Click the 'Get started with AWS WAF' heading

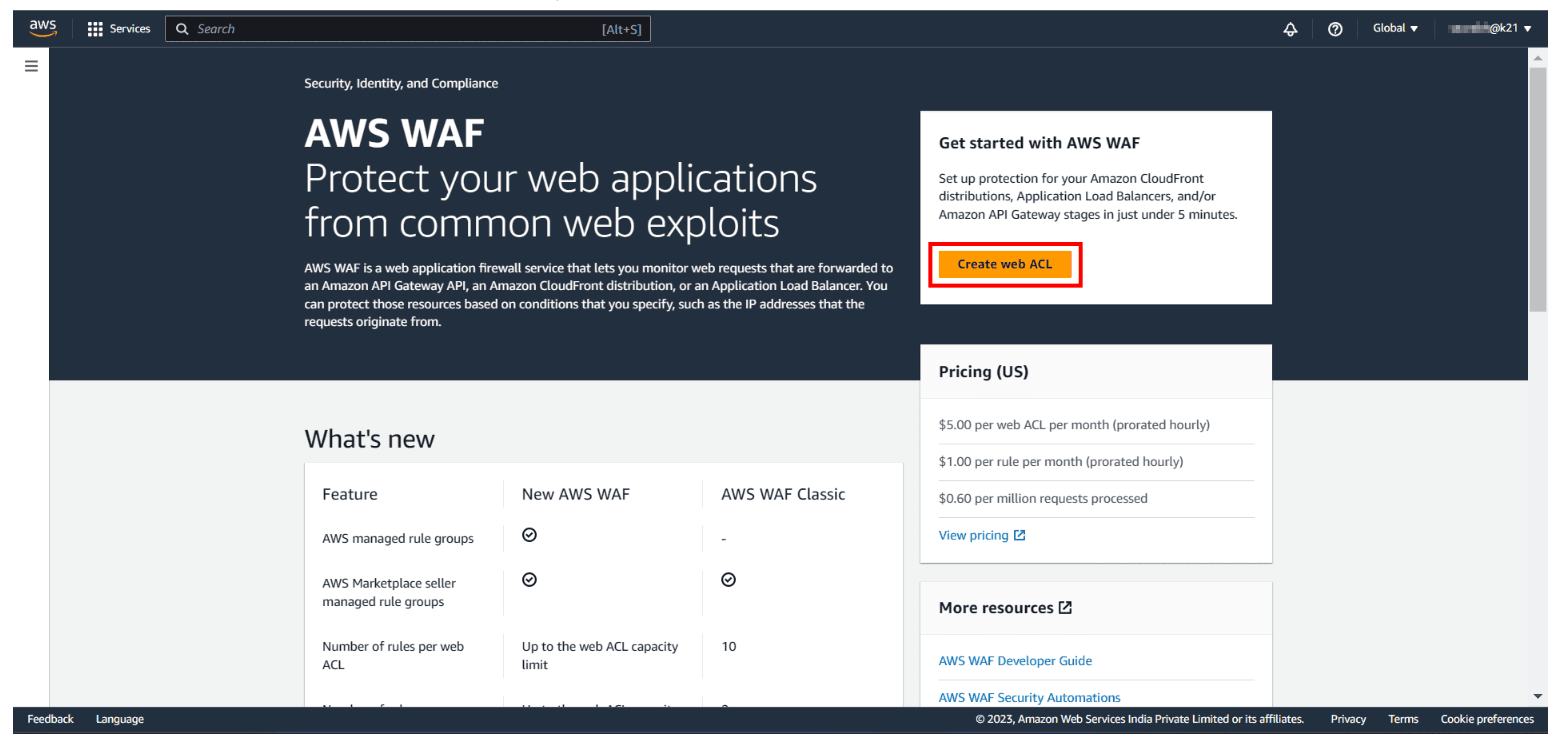1039,143
